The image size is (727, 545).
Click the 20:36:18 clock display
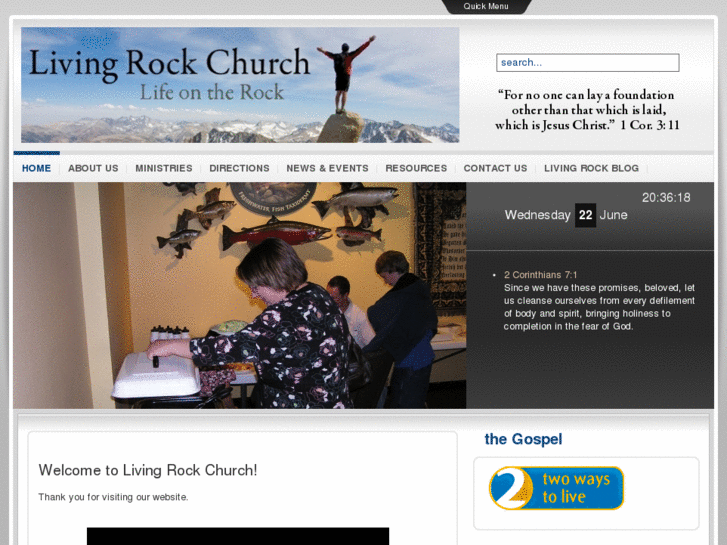point(666,198)
